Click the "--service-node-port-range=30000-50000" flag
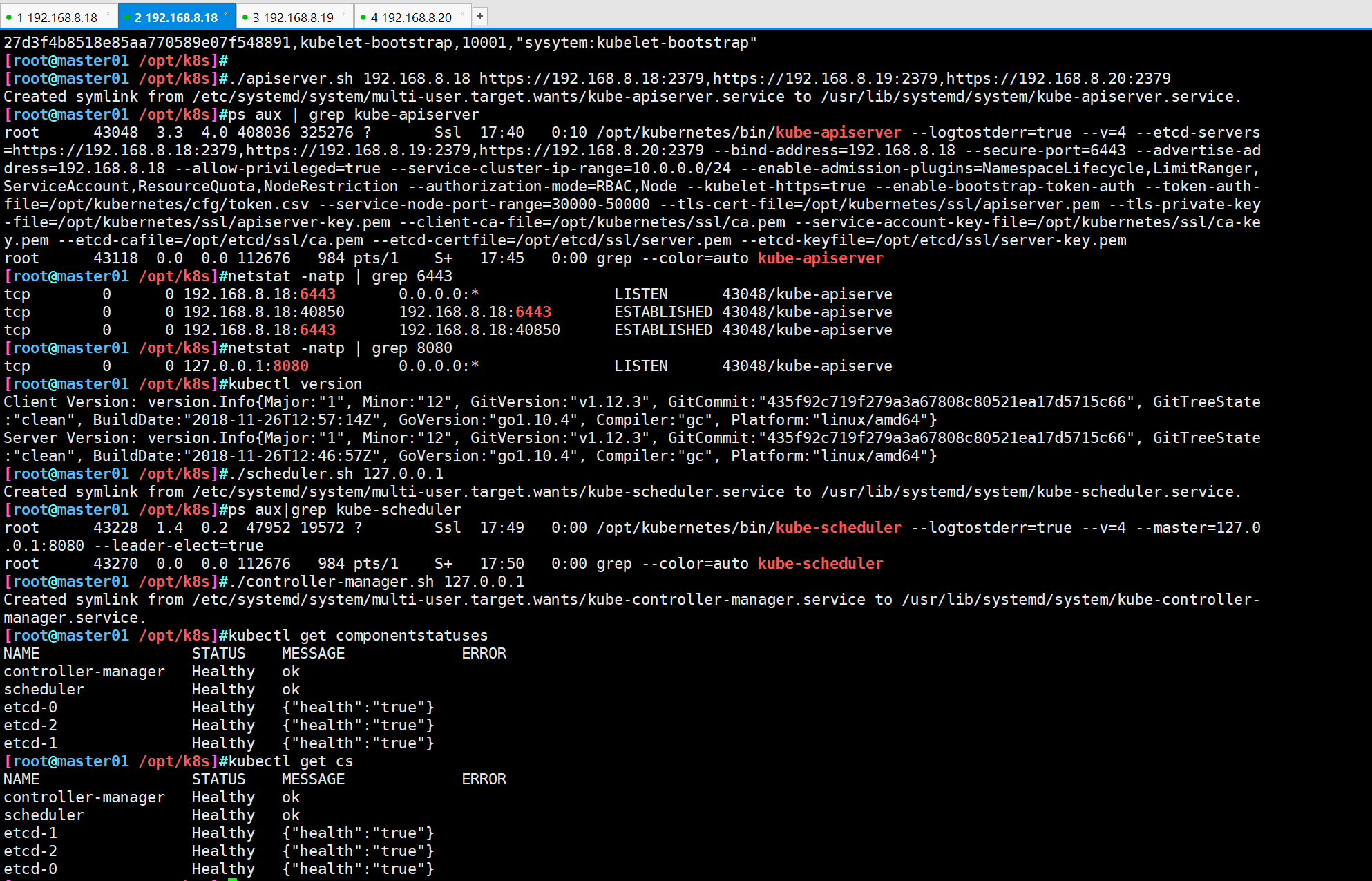The height and width of the screenshot is (881, 1372). pos(484,205)
